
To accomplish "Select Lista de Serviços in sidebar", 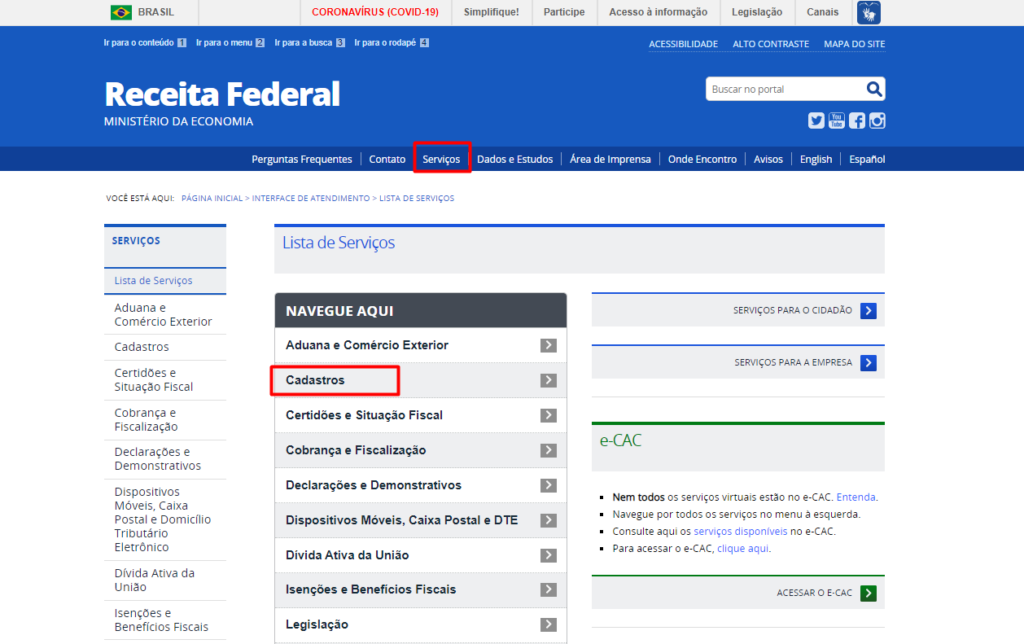I will coord(153,280).
